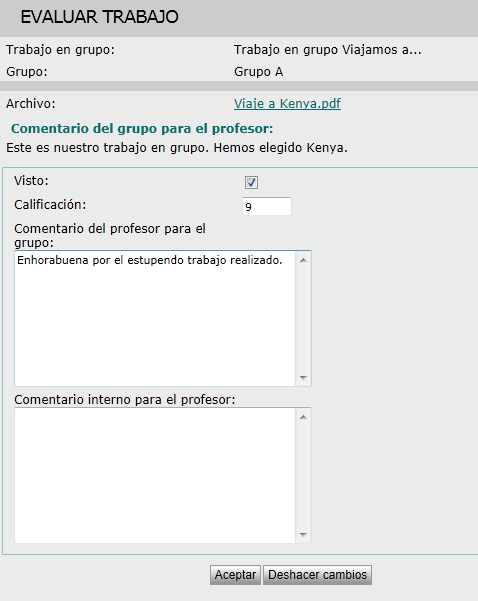Screen dimensions: 478x601
Task: Click the teacher comment for group textarea
Action: (x=155, y=318)
